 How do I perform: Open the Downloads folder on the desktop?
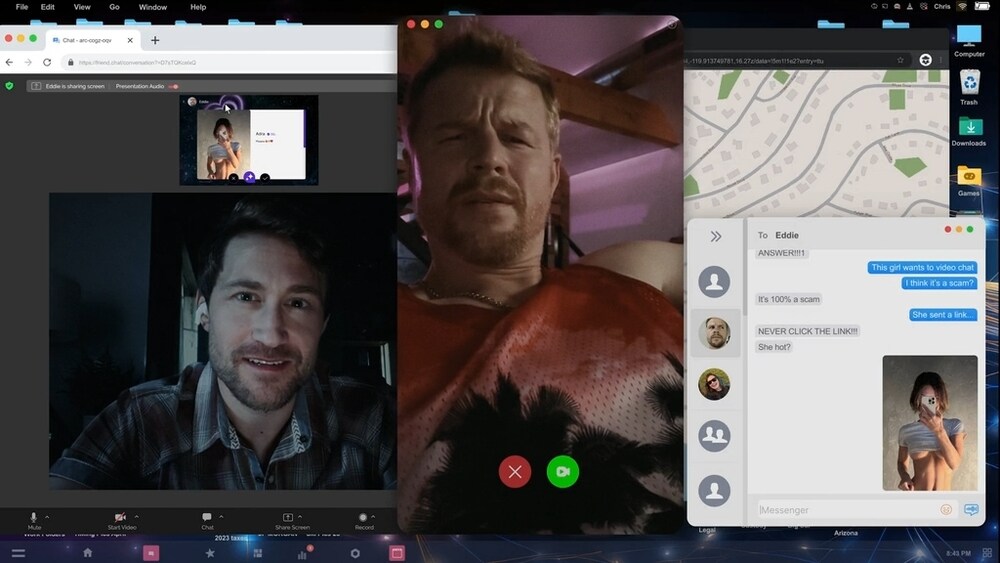969,131
